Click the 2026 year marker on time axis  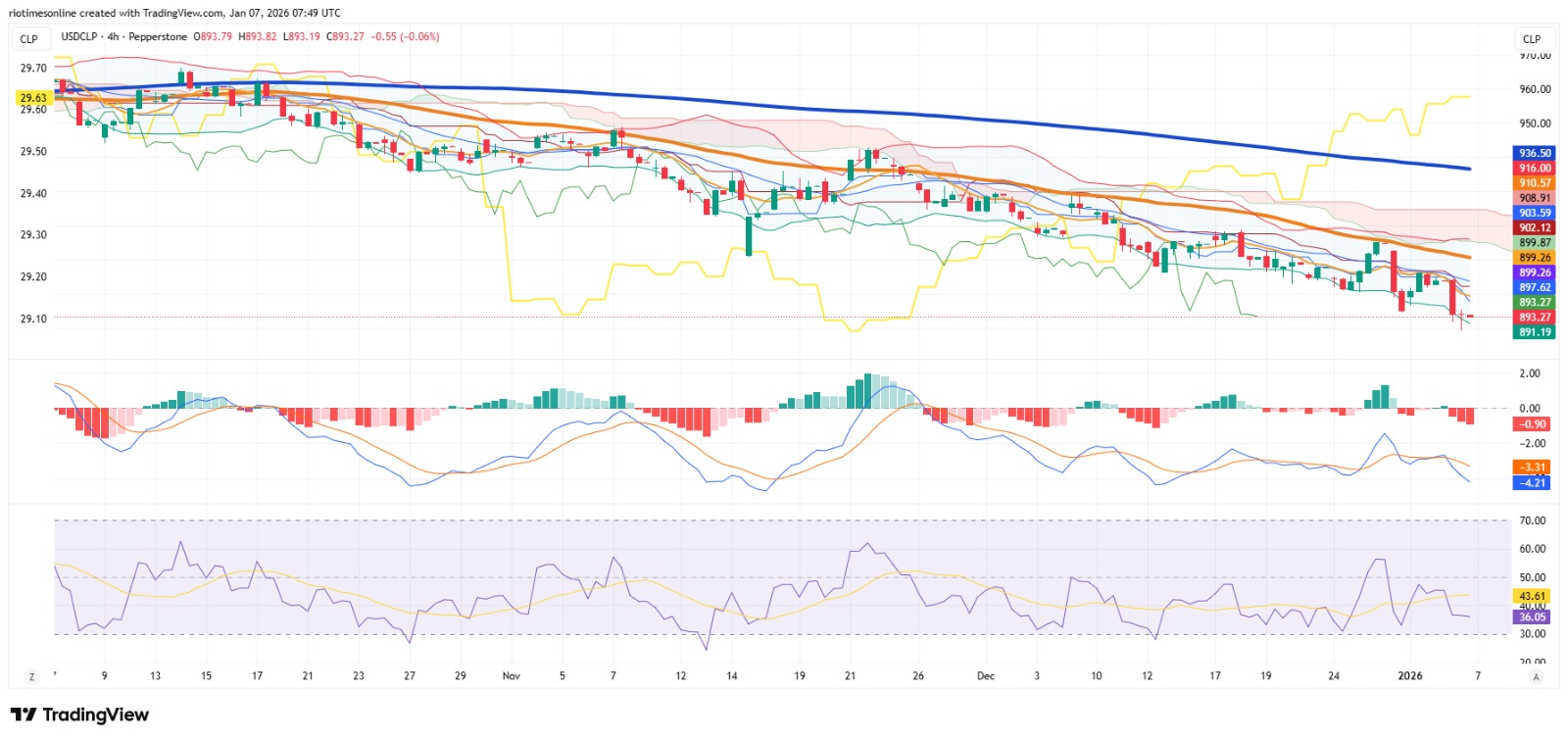pos(1409,675)
